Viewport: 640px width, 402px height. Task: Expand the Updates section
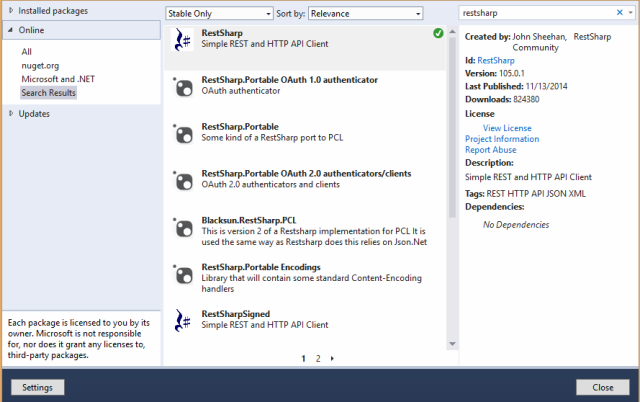(x=11, y=113)
